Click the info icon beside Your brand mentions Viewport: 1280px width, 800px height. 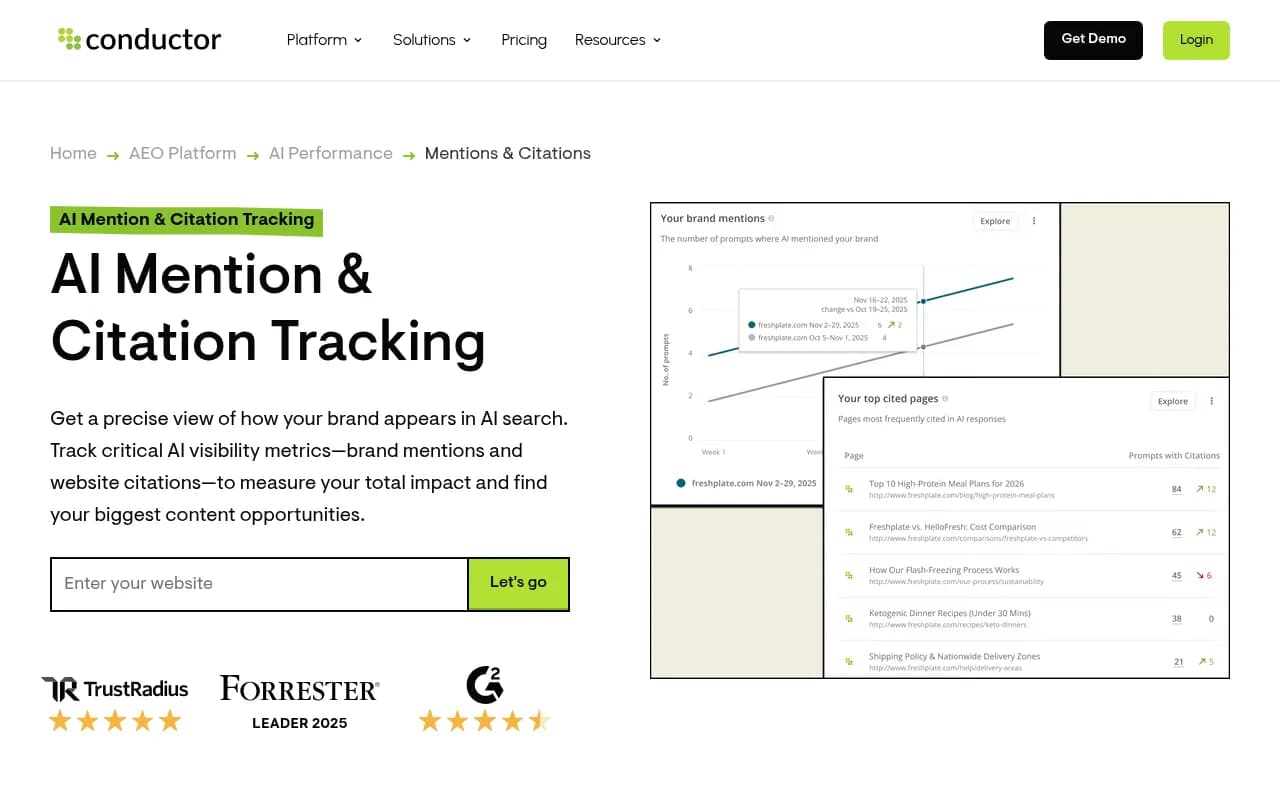pos(771,218)
